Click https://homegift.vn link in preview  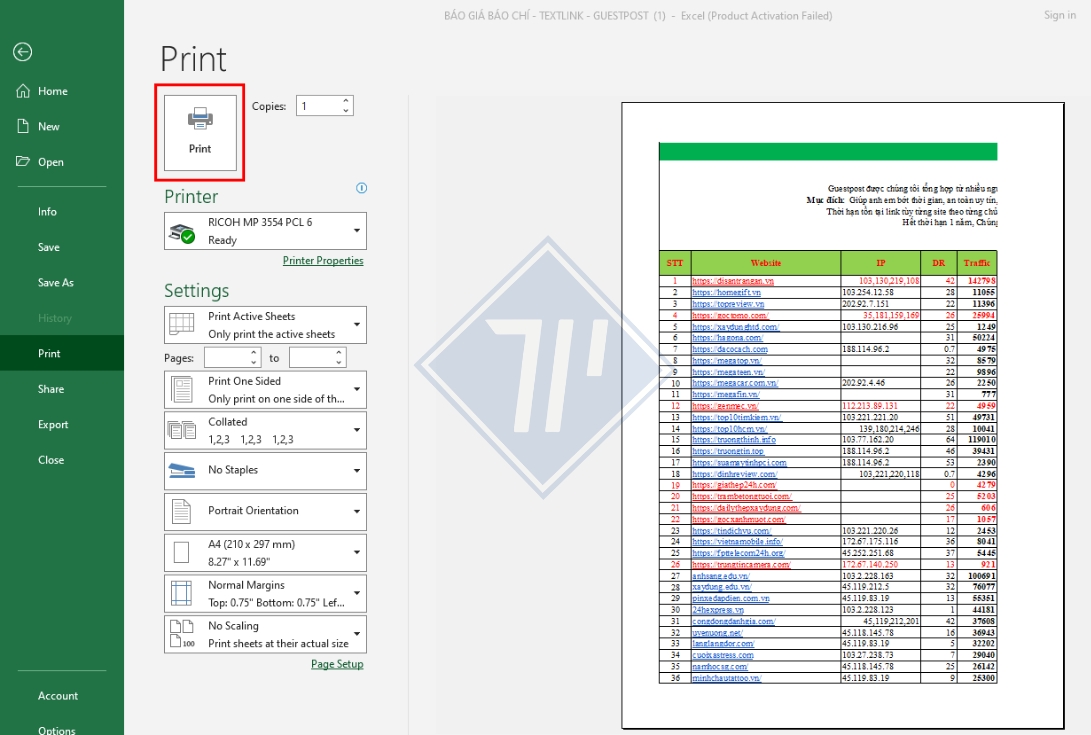(x=726, y=292)
